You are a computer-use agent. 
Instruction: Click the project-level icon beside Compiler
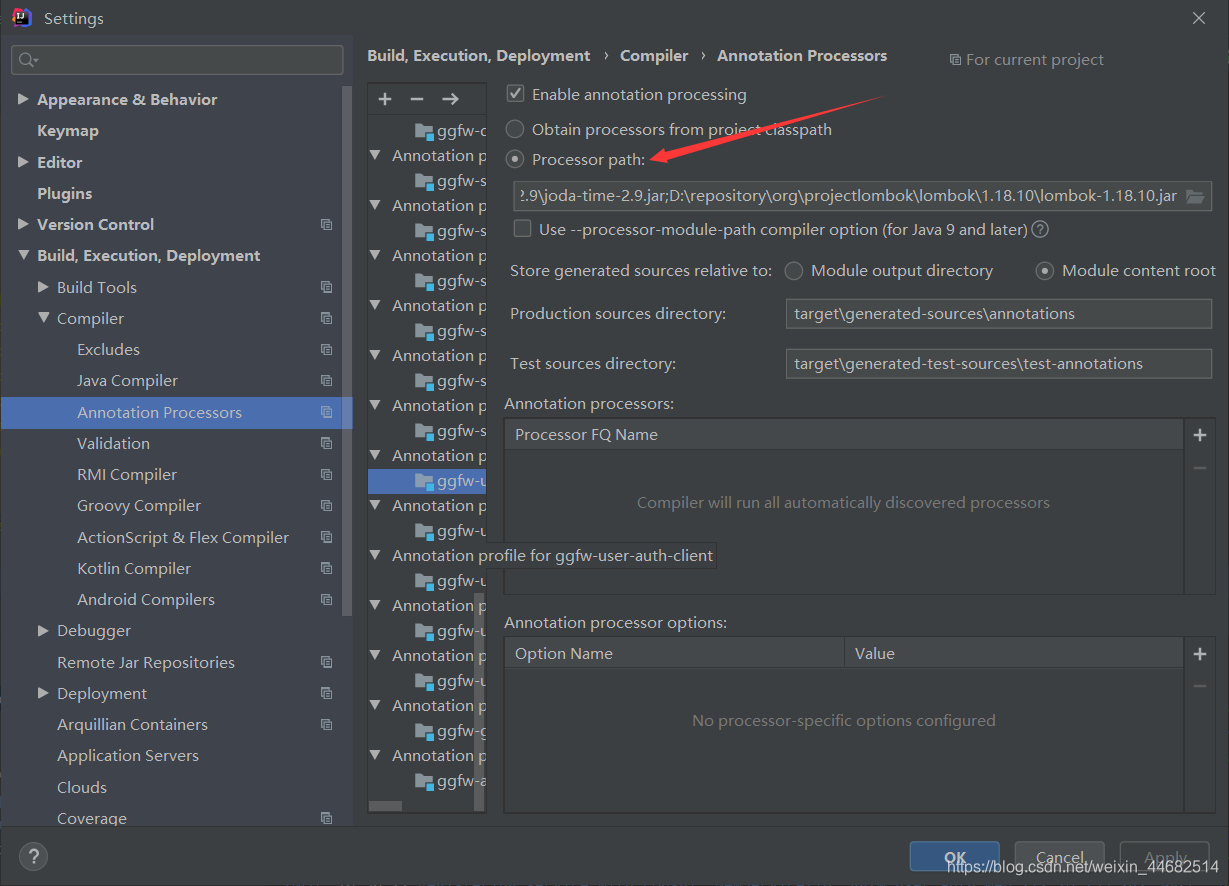pos(326,318)
